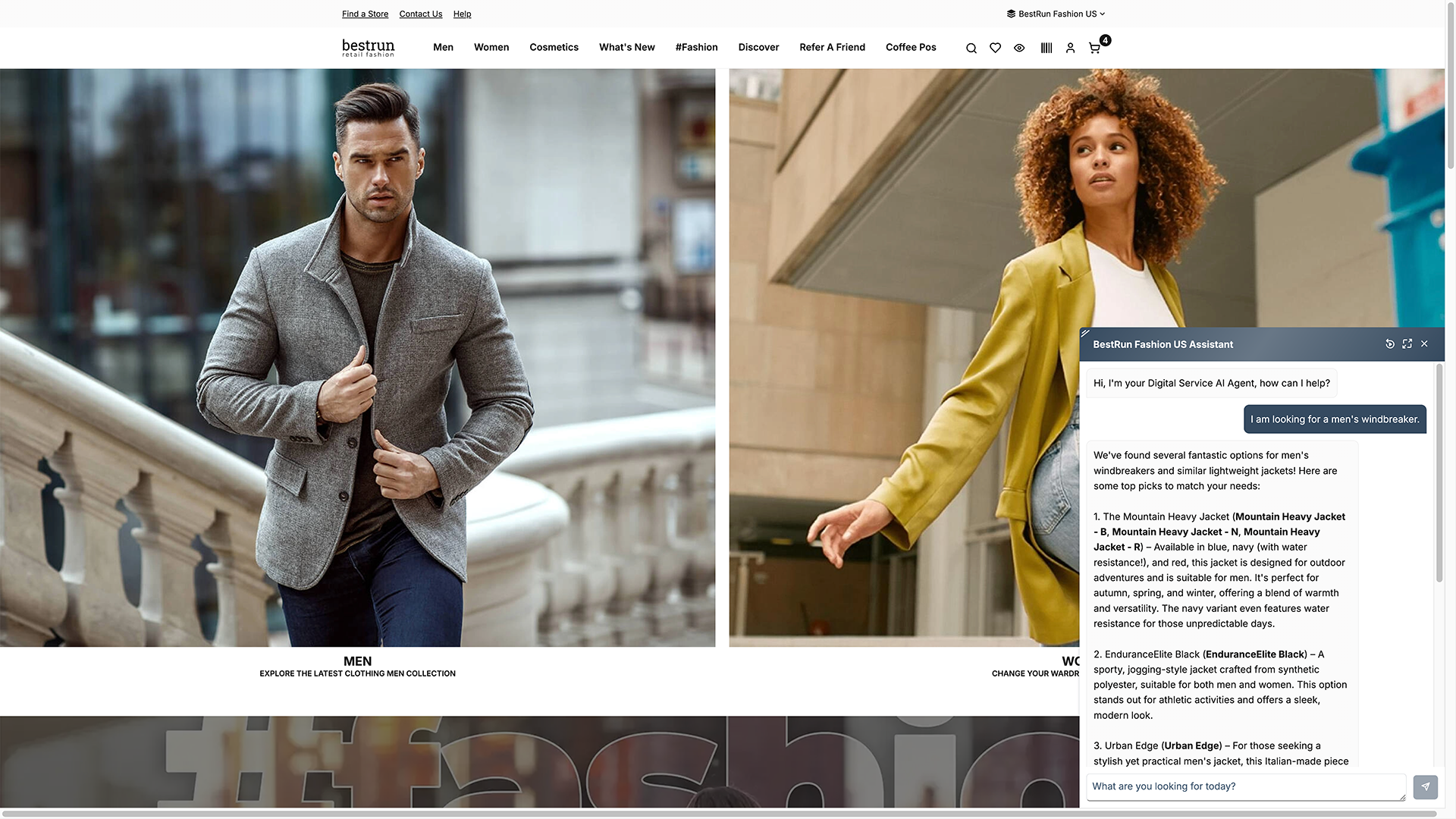Open the Men menu
Viewport: 1456px width, 819px height.
tap(443, 47)
